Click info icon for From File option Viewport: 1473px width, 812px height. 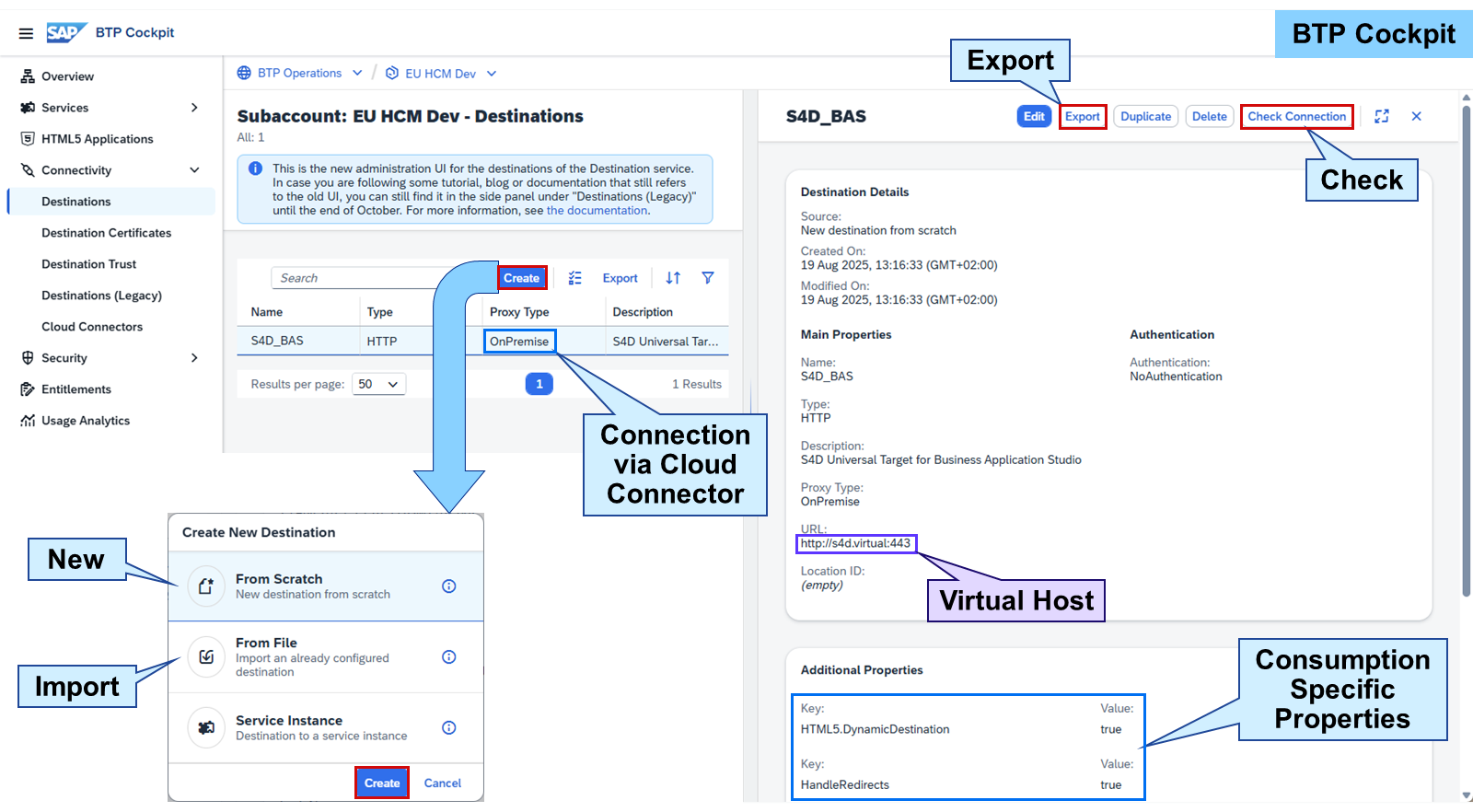click(x=449, y=657)
